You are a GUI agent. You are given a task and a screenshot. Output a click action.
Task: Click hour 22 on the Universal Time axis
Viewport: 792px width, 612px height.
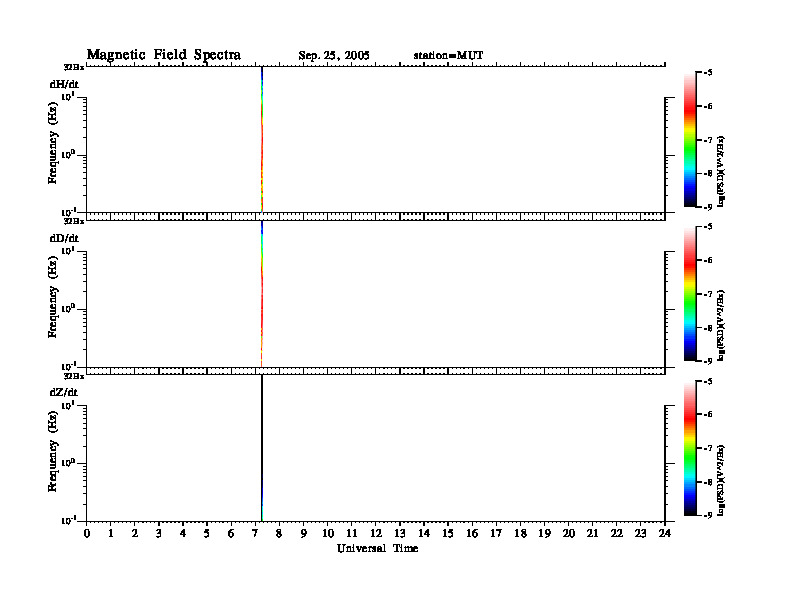[x=617, y=533]
